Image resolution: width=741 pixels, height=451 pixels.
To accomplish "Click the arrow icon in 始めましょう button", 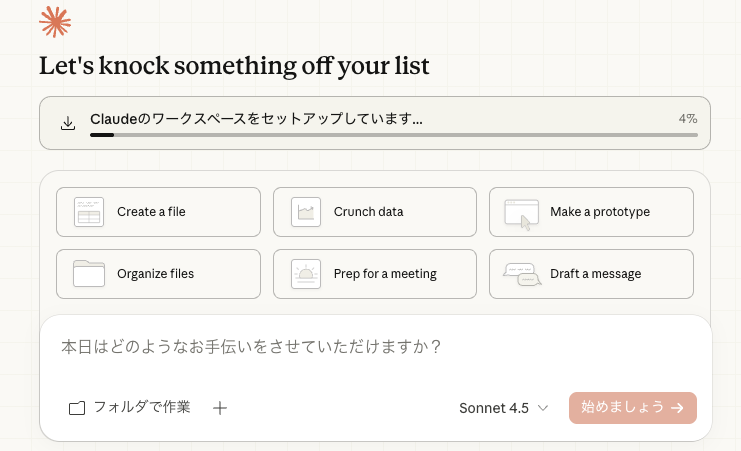I will point(677,408).
